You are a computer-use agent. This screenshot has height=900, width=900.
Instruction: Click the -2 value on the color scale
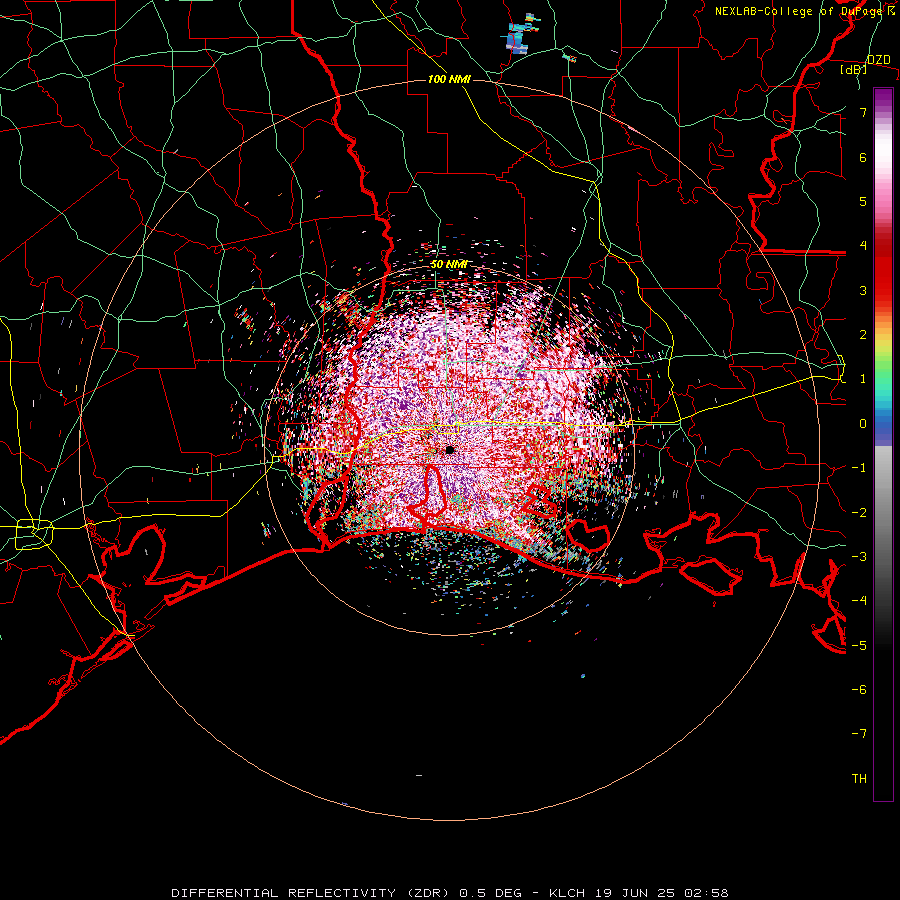[x=859, y=513]
